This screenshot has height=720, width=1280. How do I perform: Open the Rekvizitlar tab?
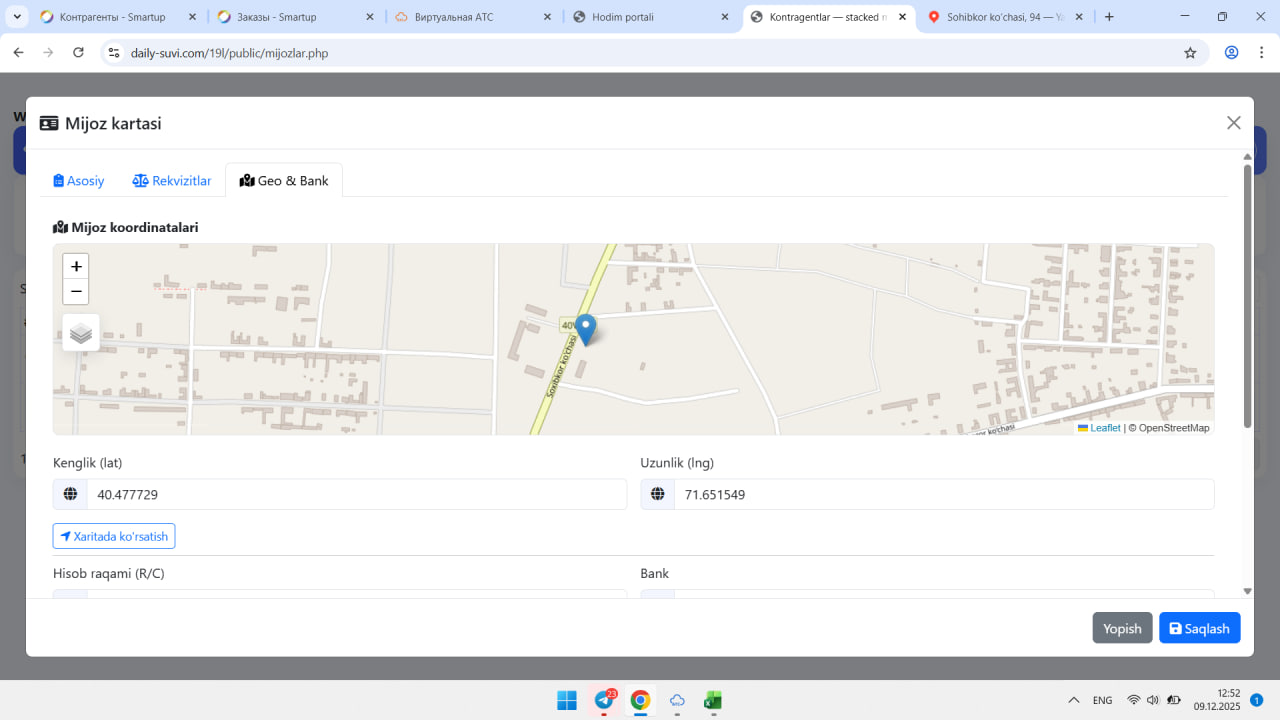(x=172, y=181)
